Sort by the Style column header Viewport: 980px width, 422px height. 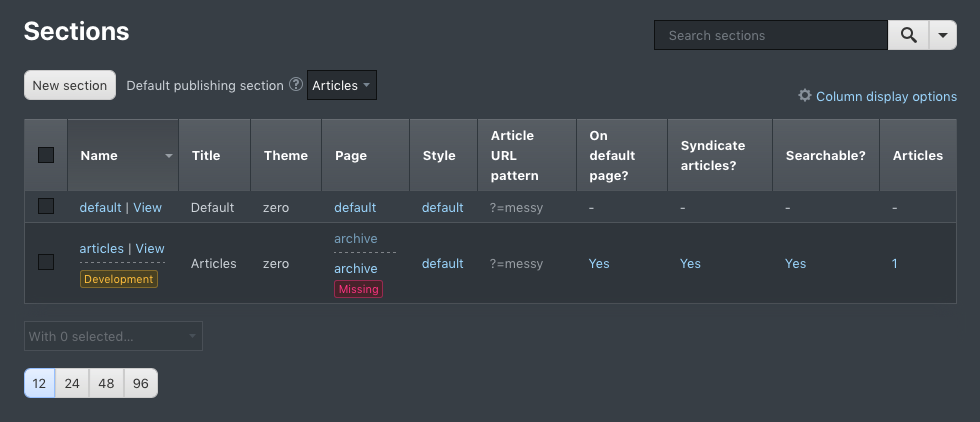pos(444,155)
